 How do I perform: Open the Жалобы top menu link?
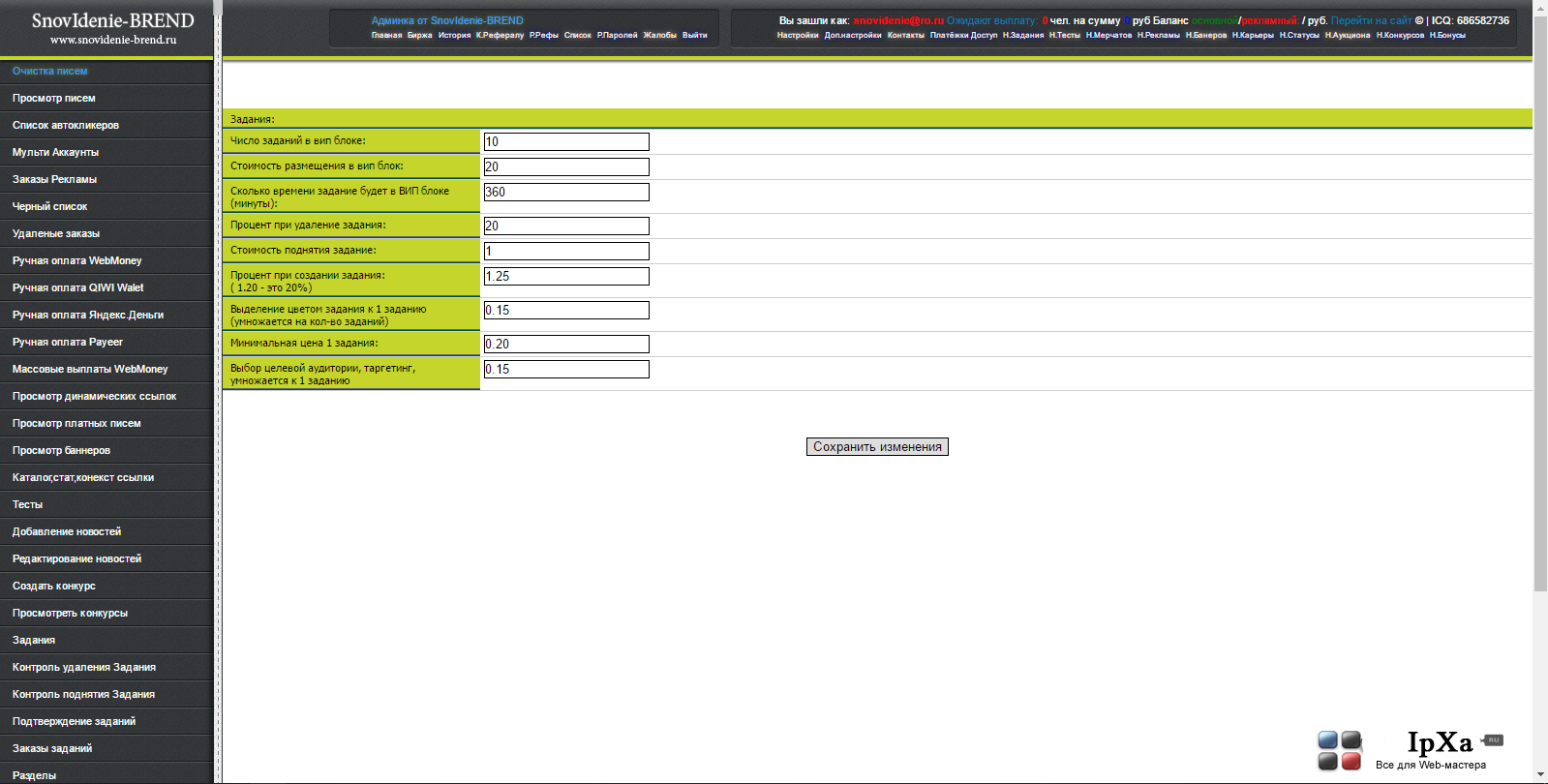pos(659,36)
